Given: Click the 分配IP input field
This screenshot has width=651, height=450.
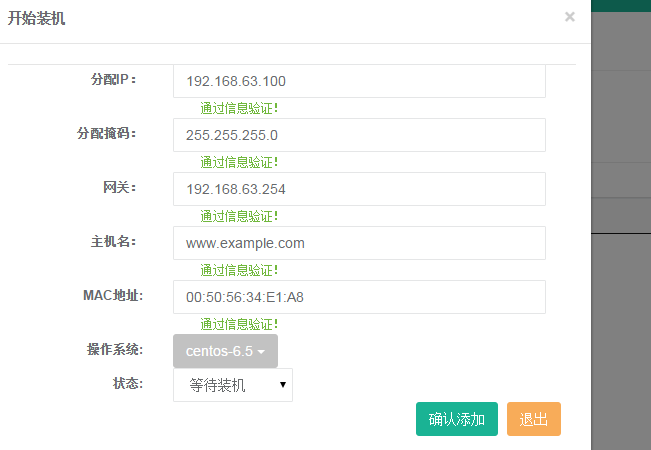Looking at the screenshot, I should [x=359, y=81].
